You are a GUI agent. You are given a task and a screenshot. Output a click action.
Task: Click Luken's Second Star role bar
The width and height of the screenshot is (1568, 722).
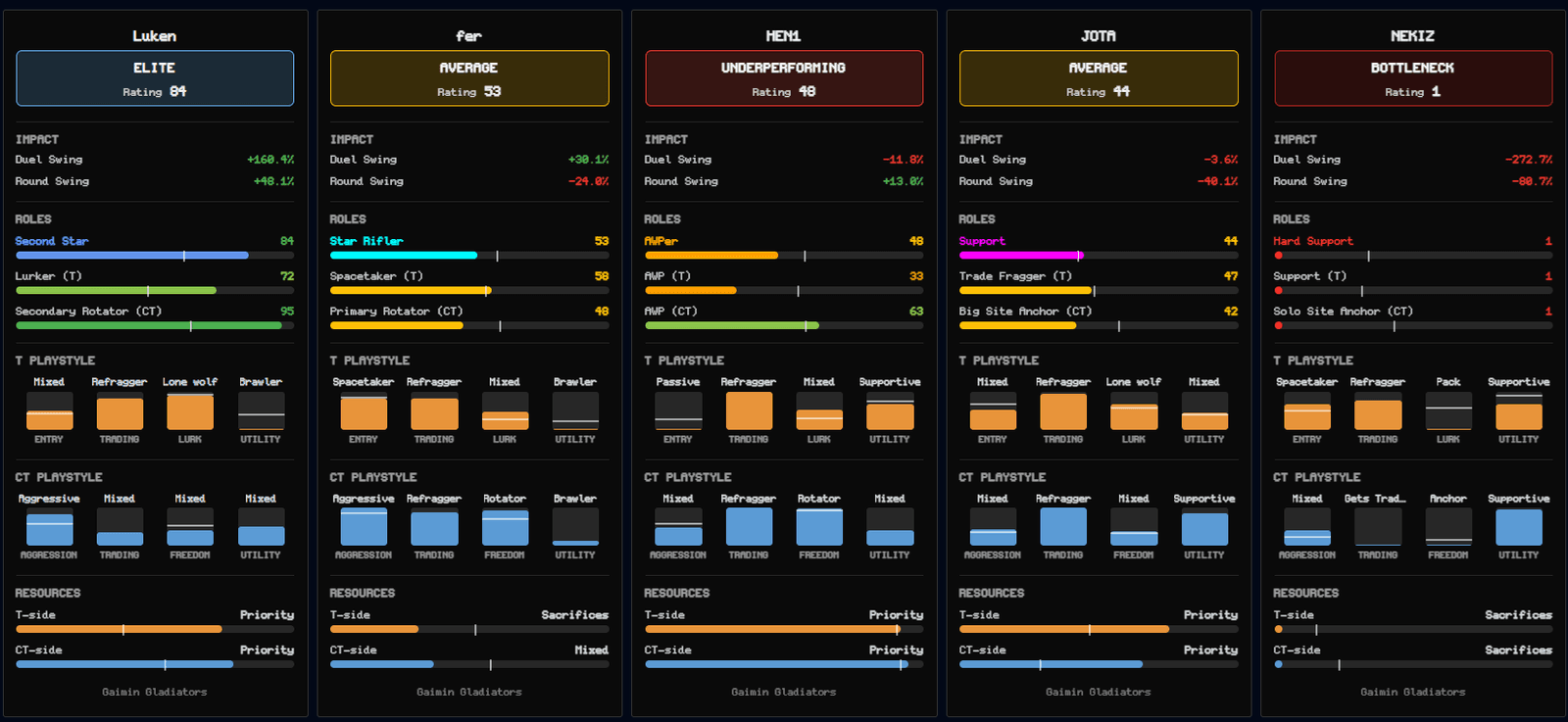pos(155,256)
